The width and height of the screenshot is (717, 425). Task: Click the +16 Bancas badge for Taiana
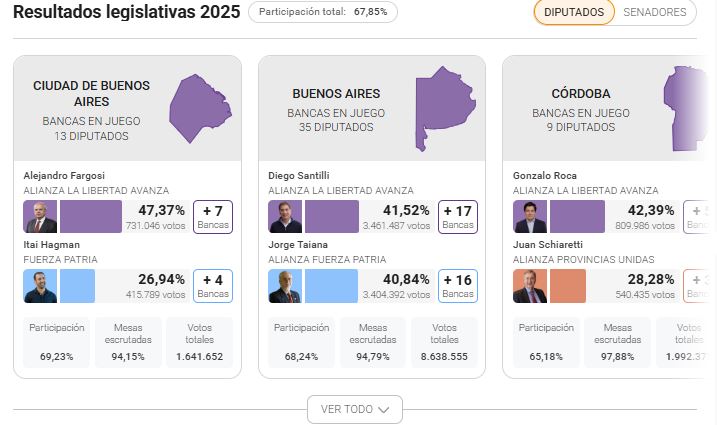[x=458, y=286]
